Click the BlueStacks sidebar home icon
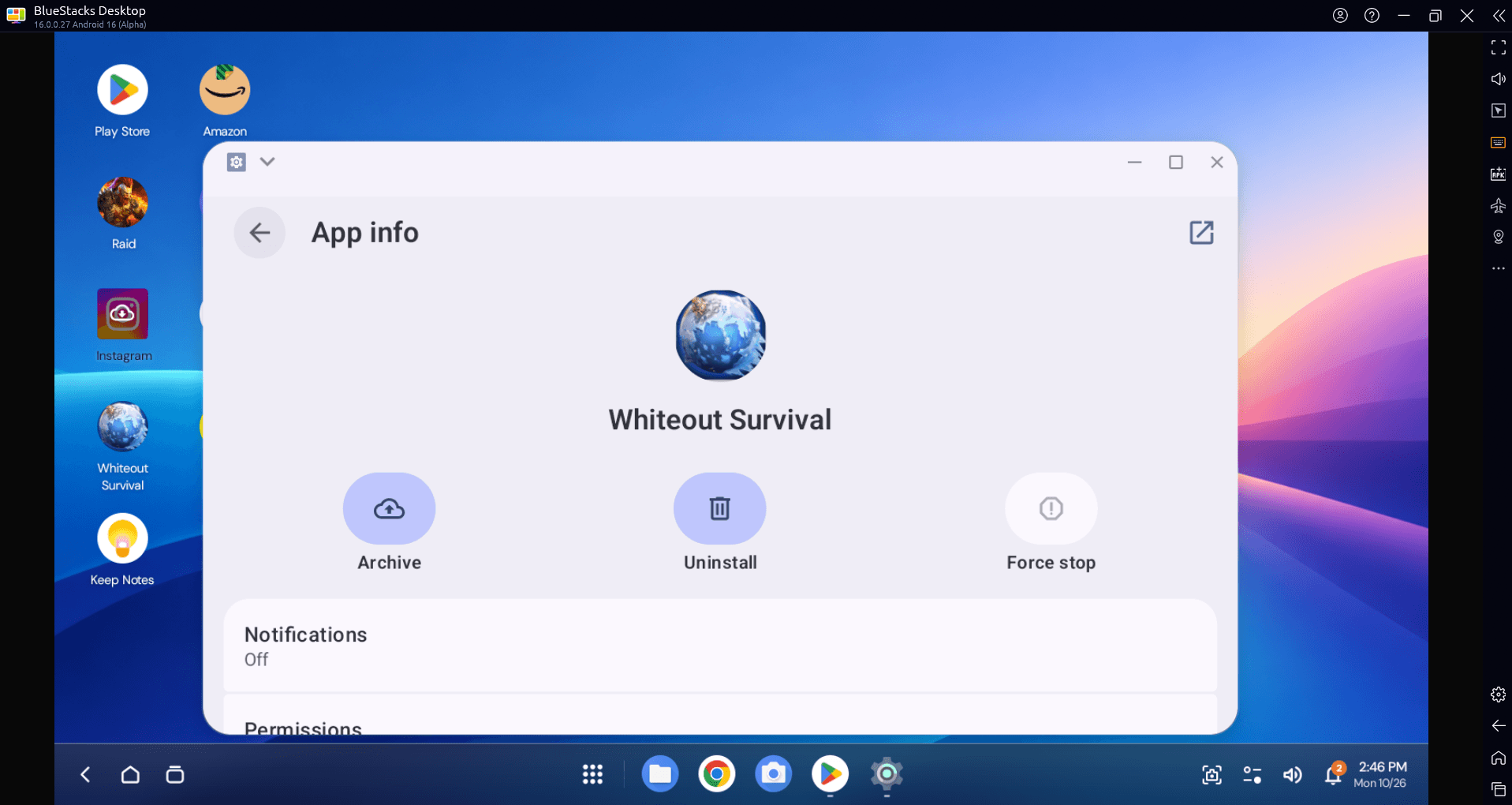 (x=1499, y=758)
